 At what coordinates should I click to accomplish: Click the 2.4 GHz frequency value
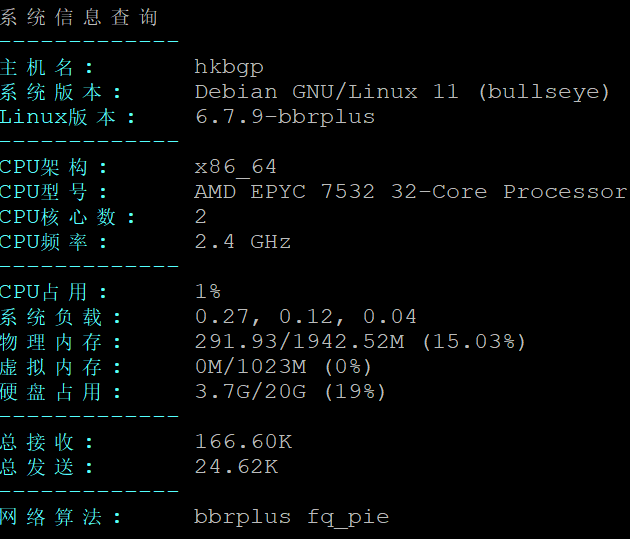click(243, 242)
